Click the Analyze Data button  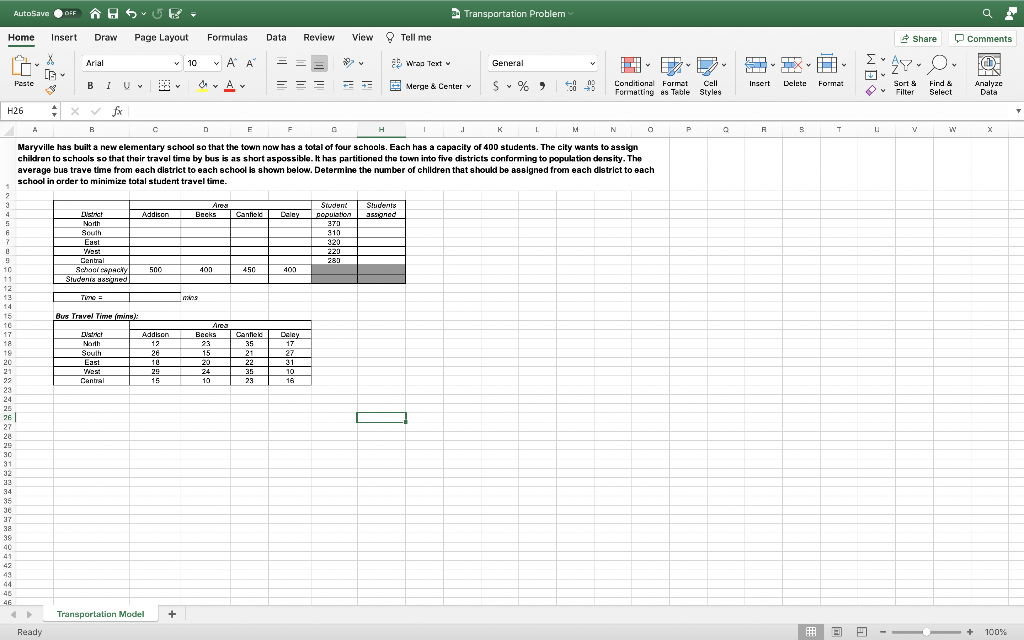pyautogui.click(x=989, y=76)
